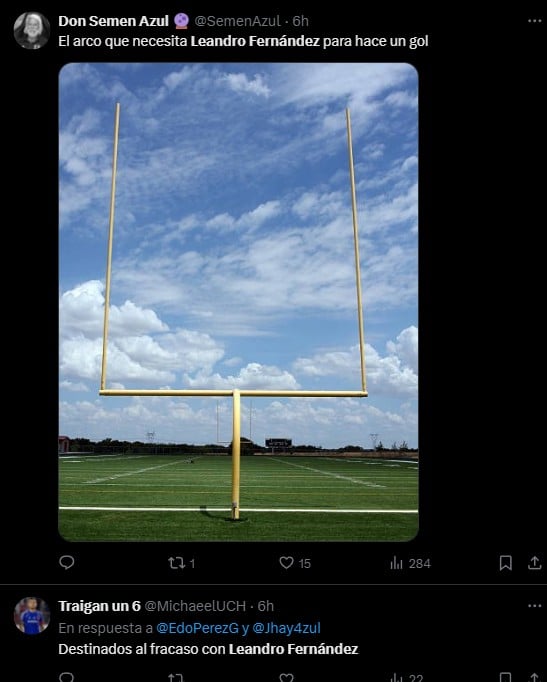This screenshot has height=682, width=547.
Task: Reply to Don Semen Azul's tweet
Action: click(67, 563)
